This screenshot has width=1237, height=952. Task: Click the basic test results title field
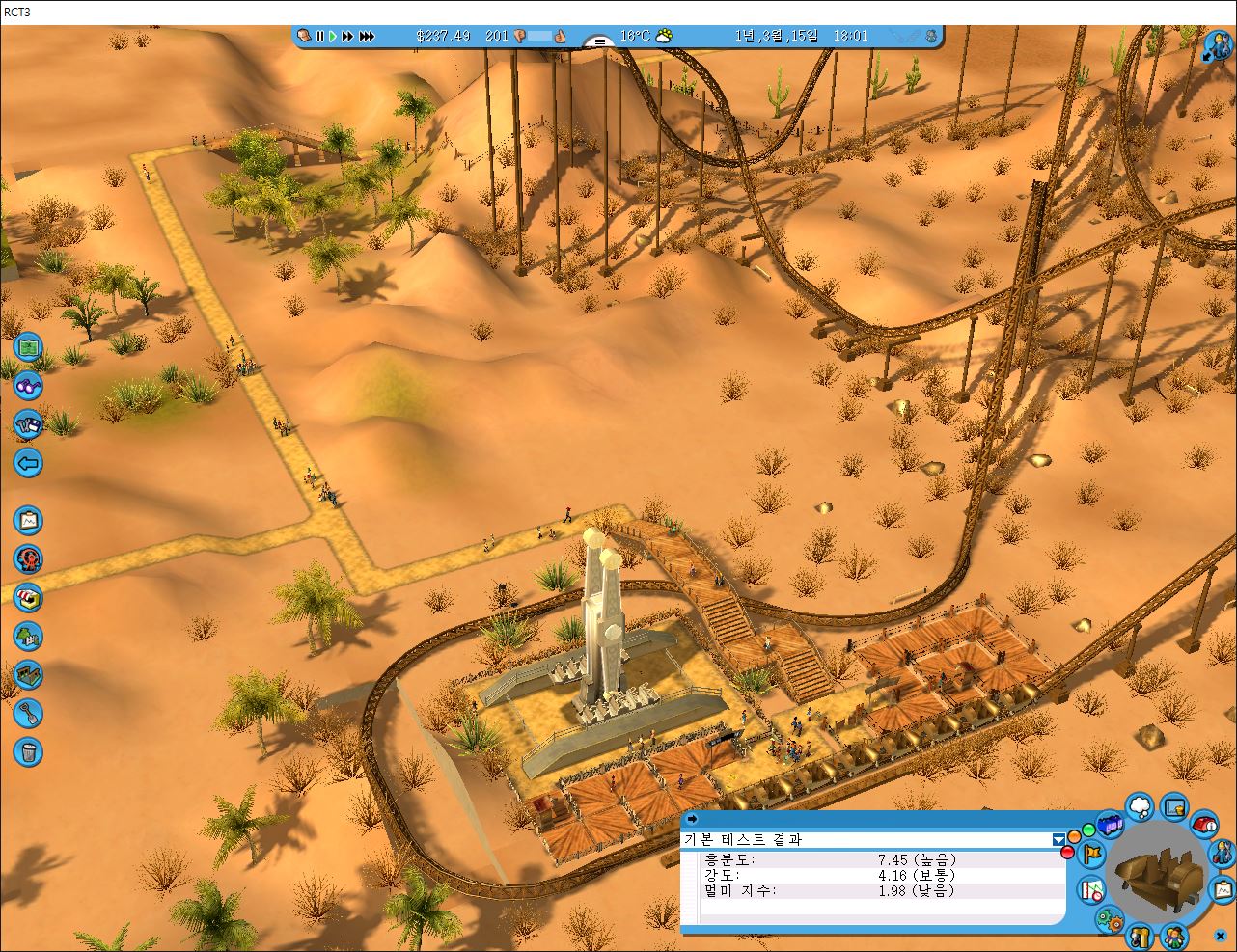pyautogui.click(x=866, y=840)
